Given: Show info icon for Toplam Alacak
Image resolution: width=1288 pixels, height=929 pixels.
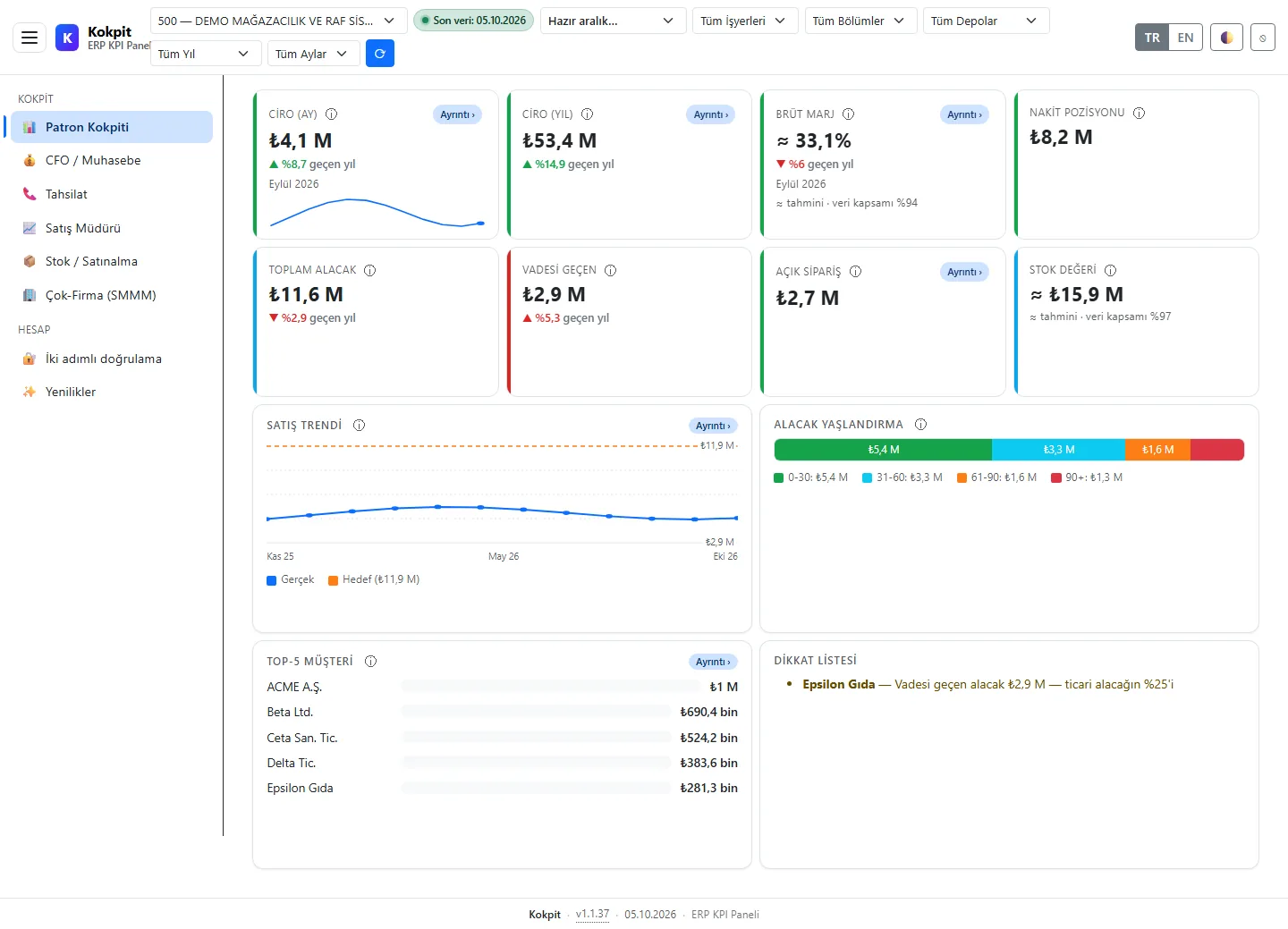Looking at the screenshot, I should 369,270.
